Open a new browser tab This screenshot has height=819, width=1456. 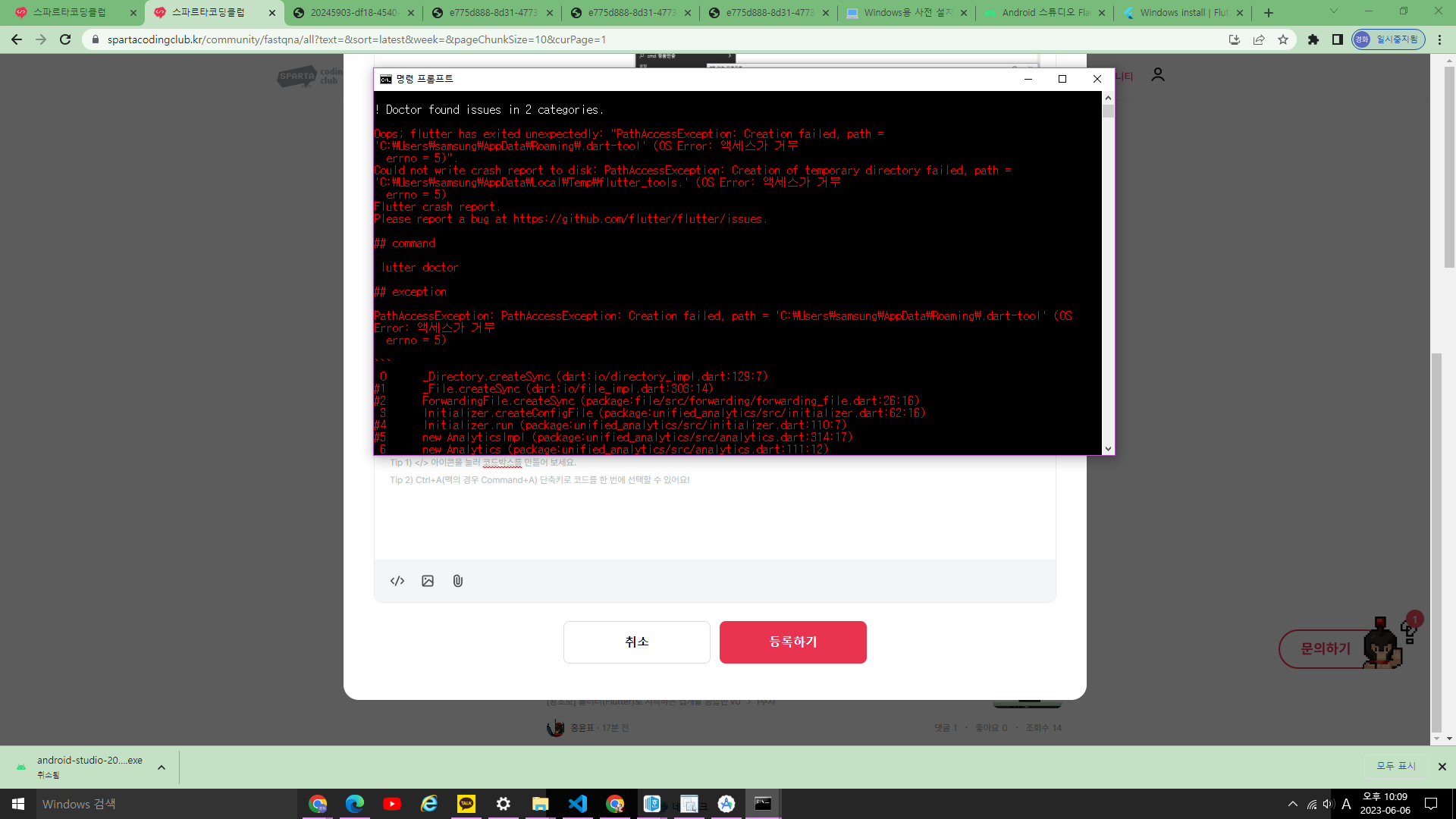(x=1269, y=13)
